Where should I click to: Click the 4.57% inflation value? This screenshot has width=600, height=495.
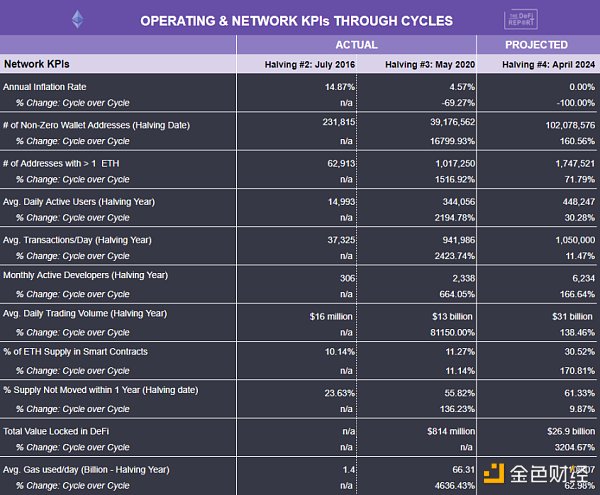click(462, 87)
